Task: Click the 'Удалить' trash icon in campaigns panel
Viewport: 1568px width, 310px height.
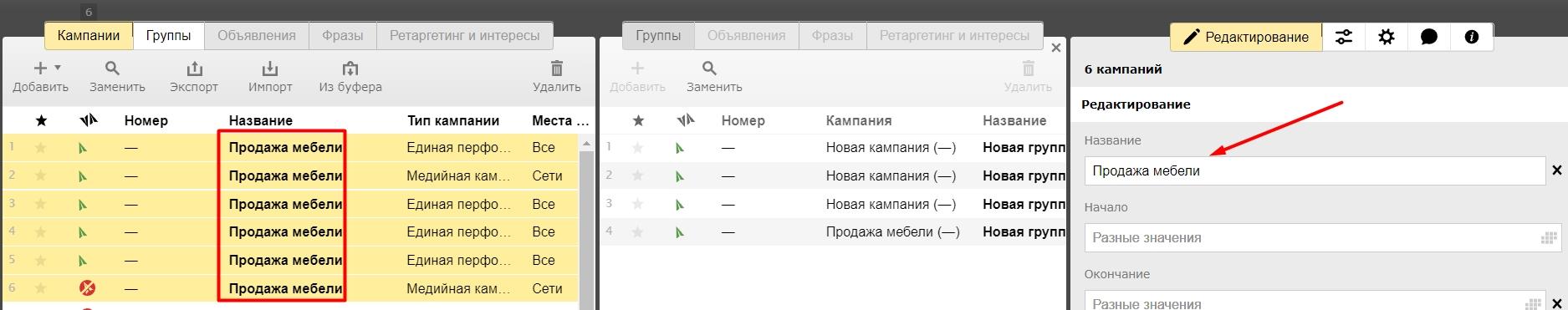Action: pos(557,69)
